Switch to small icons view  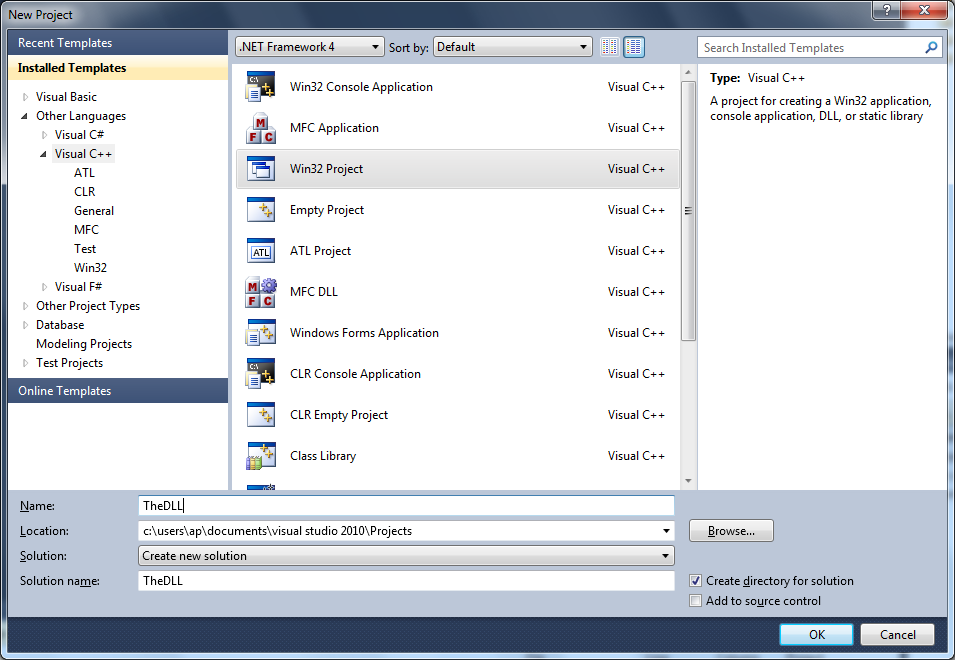610,47
